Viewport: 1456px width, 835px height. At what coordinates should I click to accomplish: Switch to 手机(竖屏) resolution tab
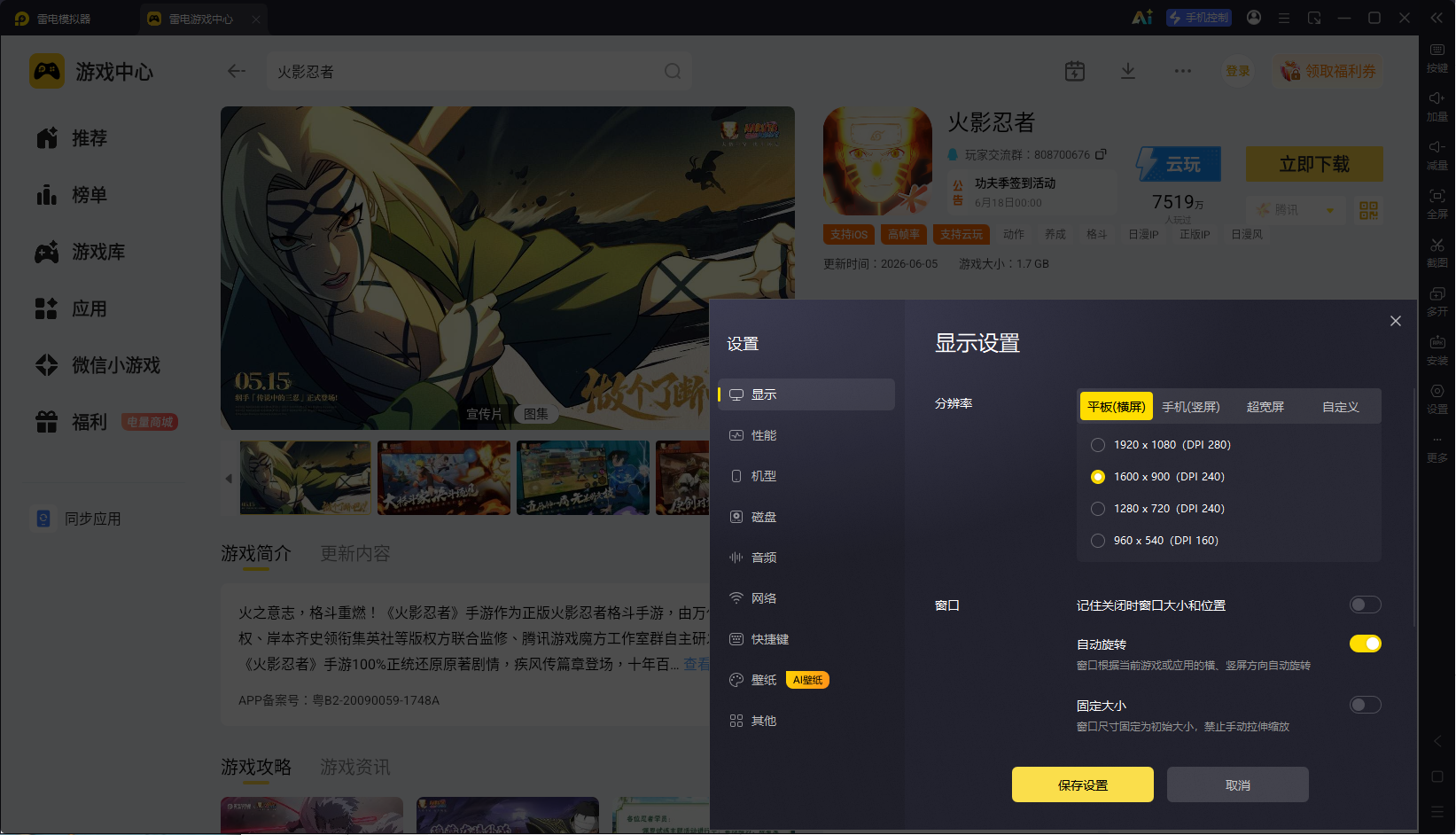pos(1191,407)
